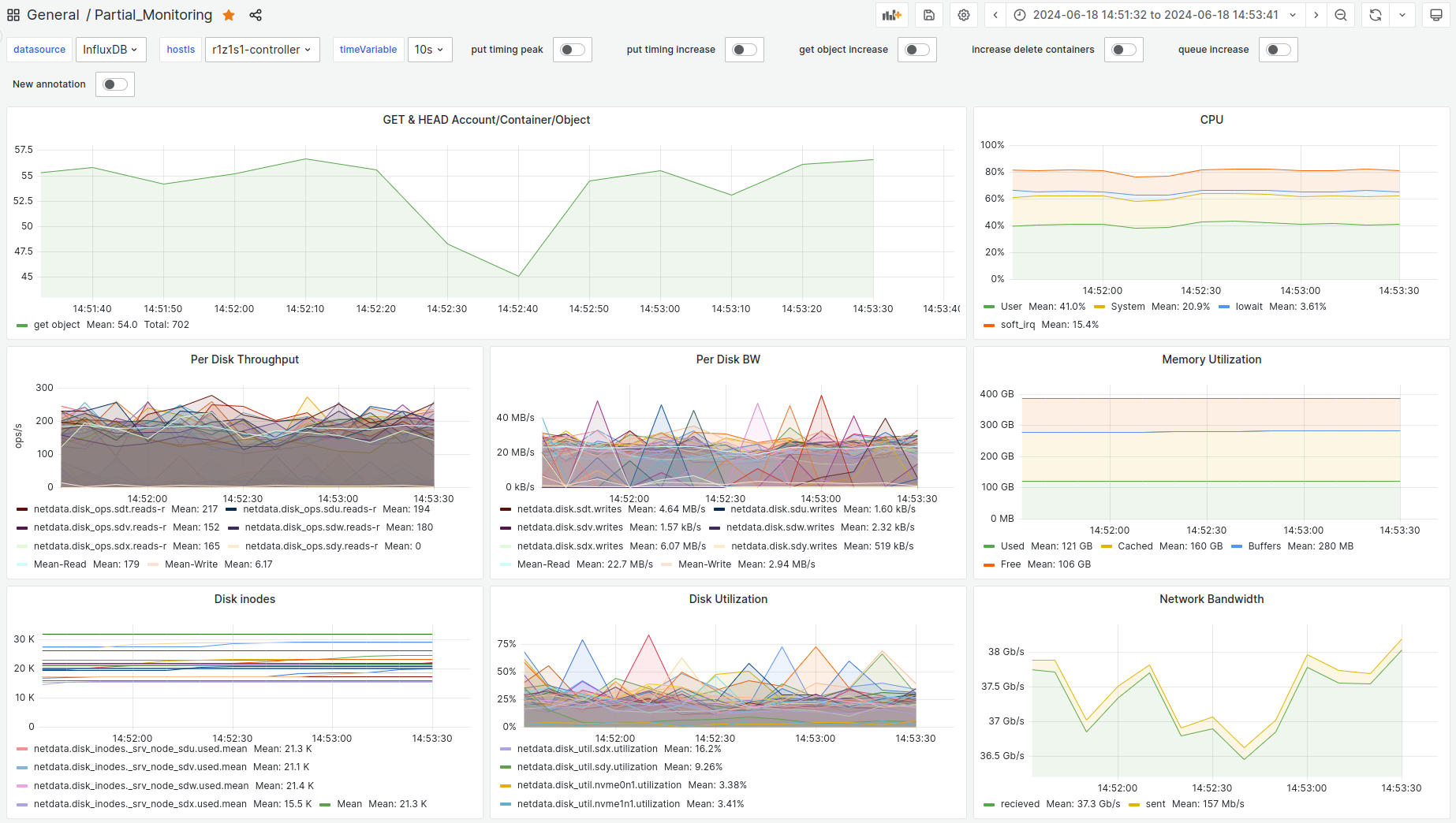Screen dimensions: 1456x823
Task: Click the soft_irq legend color swatch
Action: pos(989,325)
